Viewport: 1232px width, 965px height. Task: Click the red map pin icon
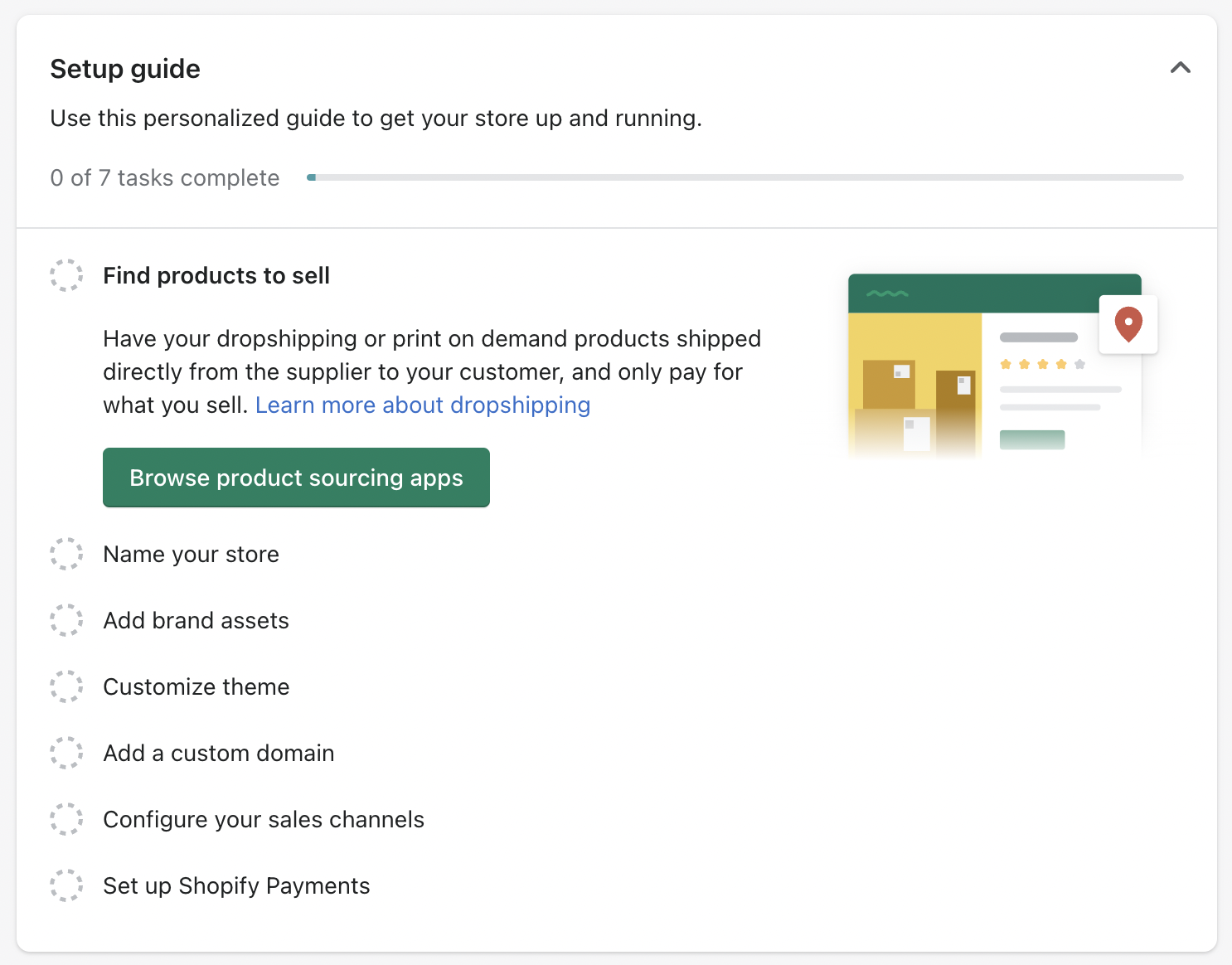[1128, 324]
